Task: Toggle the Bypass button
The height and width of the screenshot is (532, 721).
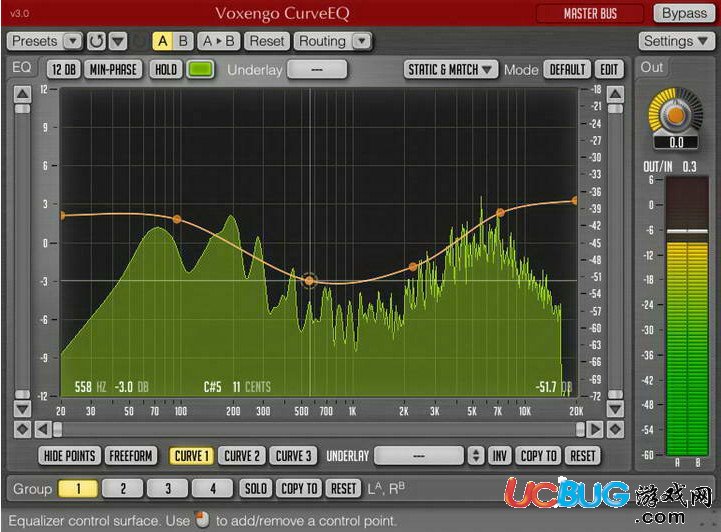Action: coord(684,13)
